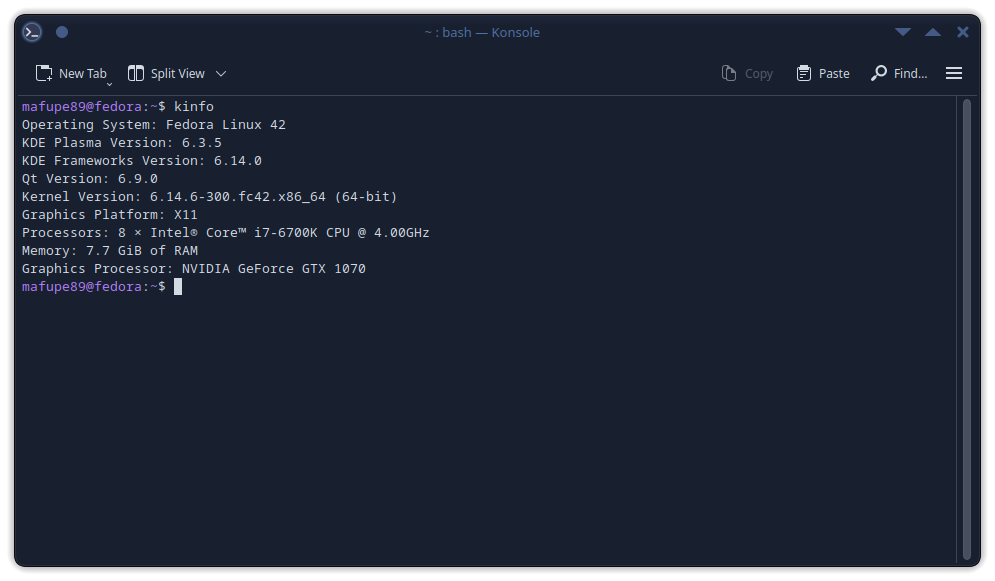
Task: Click the 'Processors: 8 × Intel Core i7-6700K' line
Action: click(225, 233)
